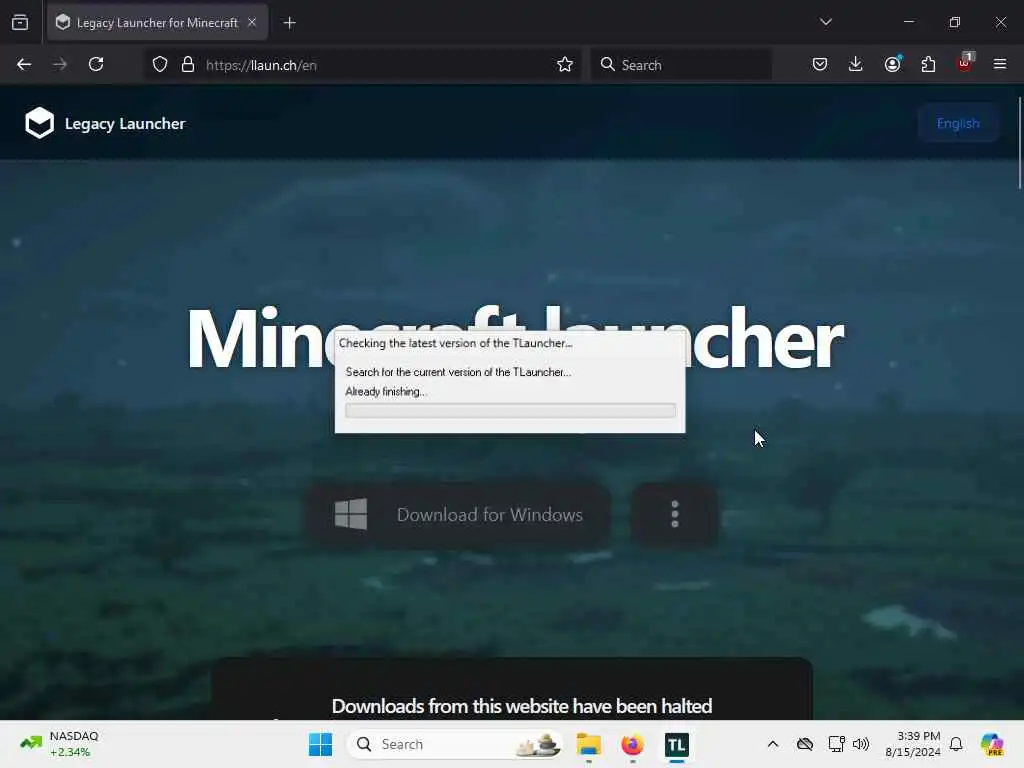Screen dimensions: 1024x768
Task: Switch to TLauncher taskbar icon
Action: point(677,744)
